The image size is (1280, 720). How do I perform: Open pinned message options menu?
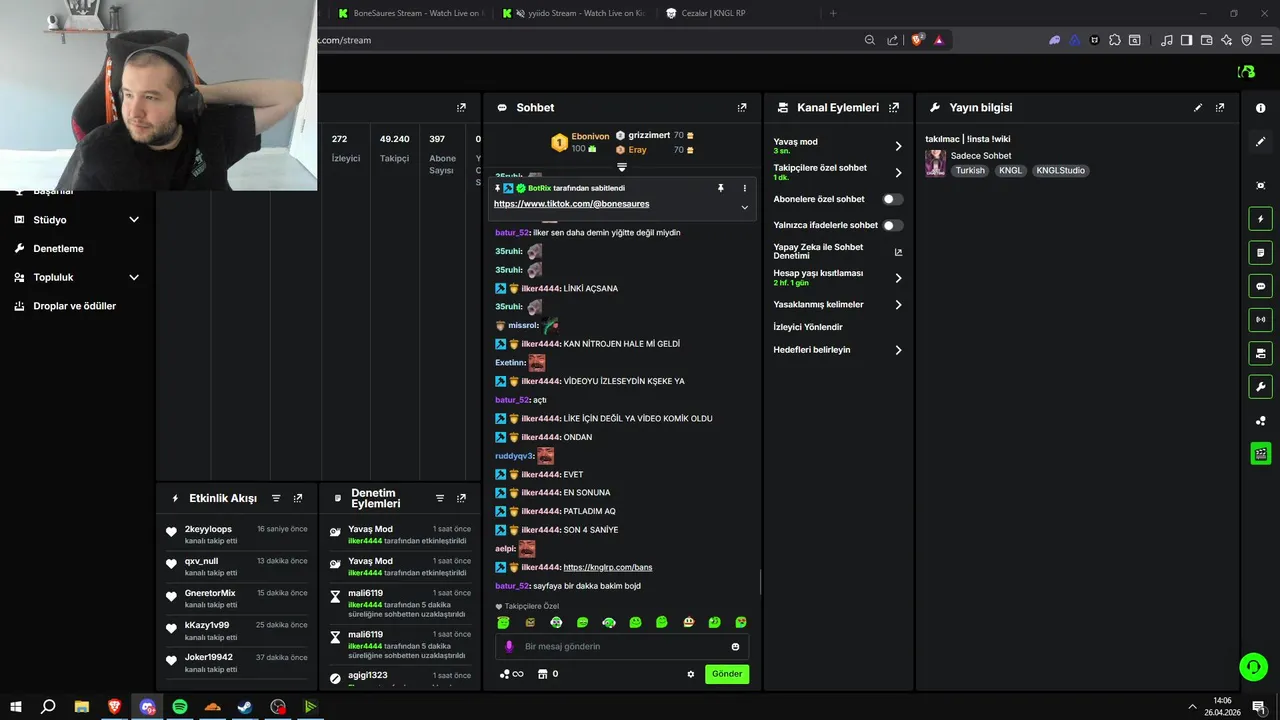point(744,188)
